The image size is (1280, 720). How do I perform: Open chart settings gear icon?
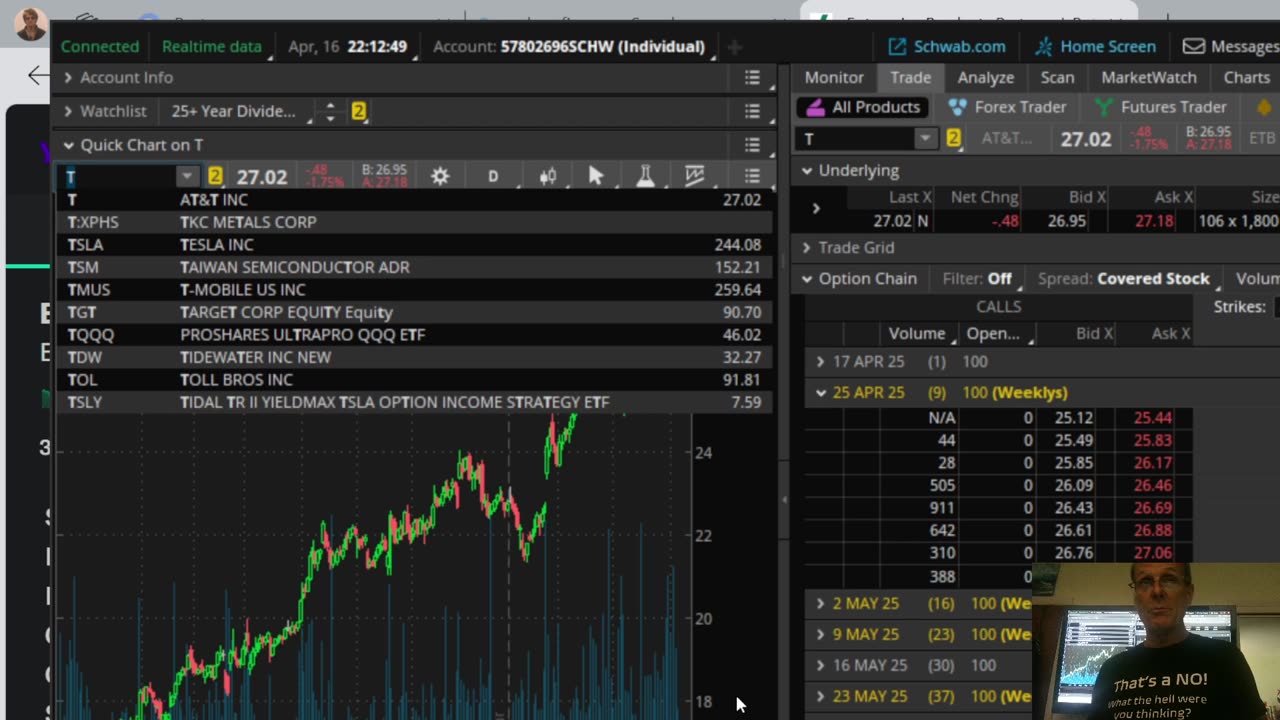click(x=440, y=177)
